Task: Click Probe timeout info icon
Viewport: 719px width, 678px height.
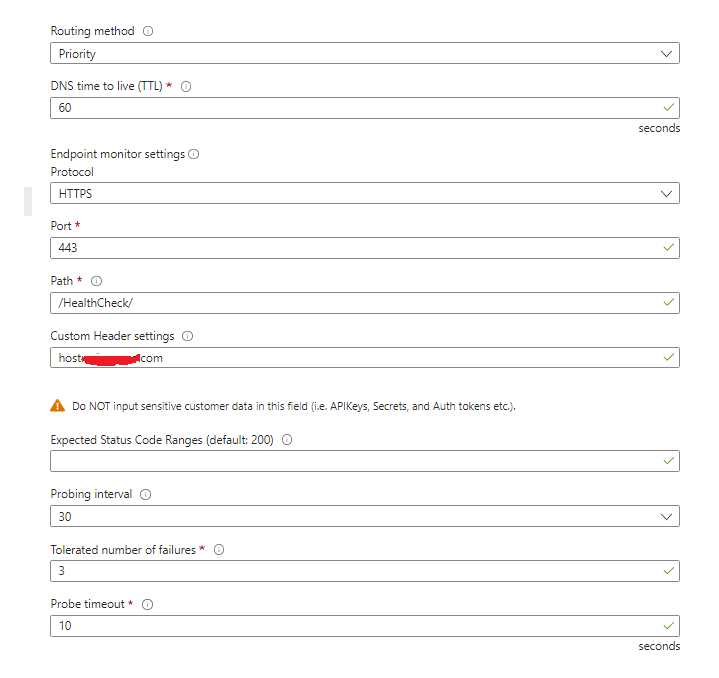Action: 147,604
